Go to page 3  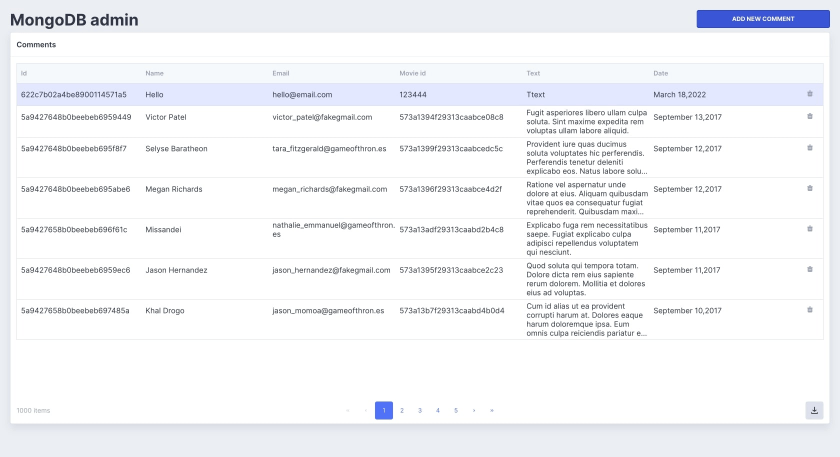419,410
